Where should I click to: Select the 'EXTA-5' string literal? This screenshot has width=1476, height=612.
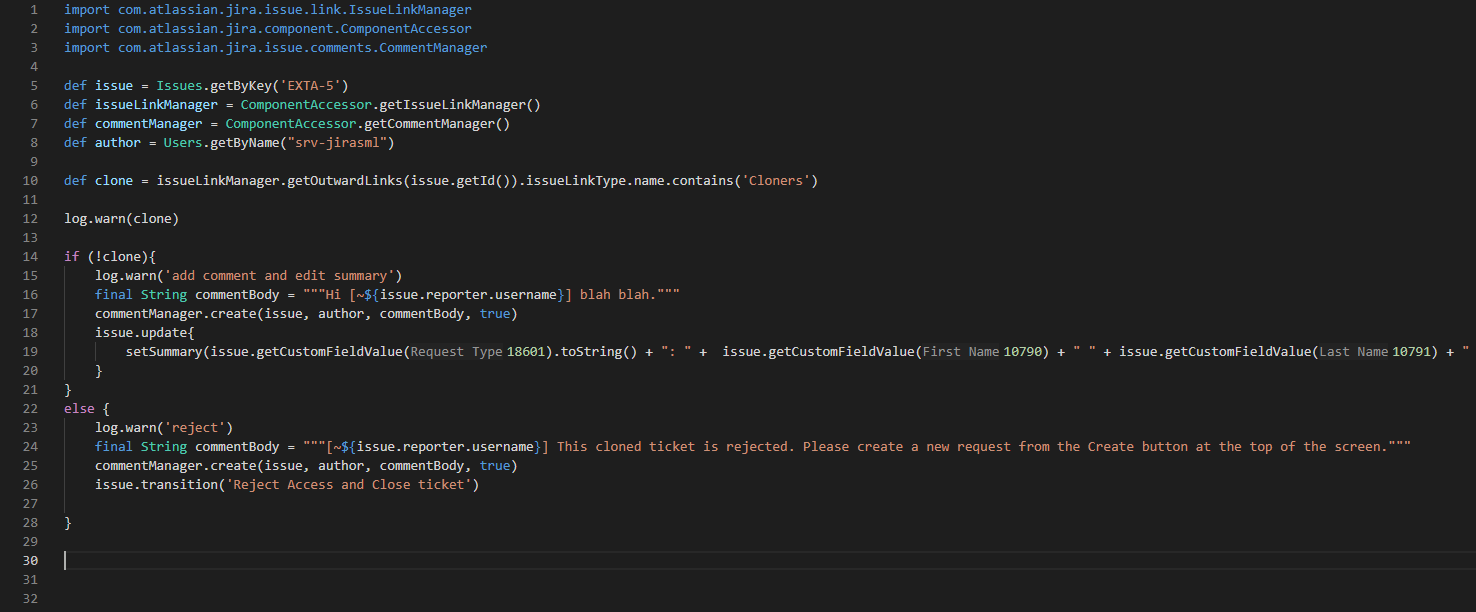click(310, 85)
